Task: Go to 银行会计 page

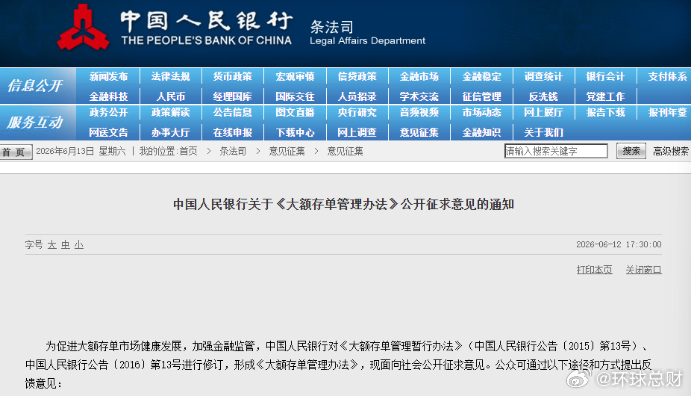Action: (x=606, y=77)
